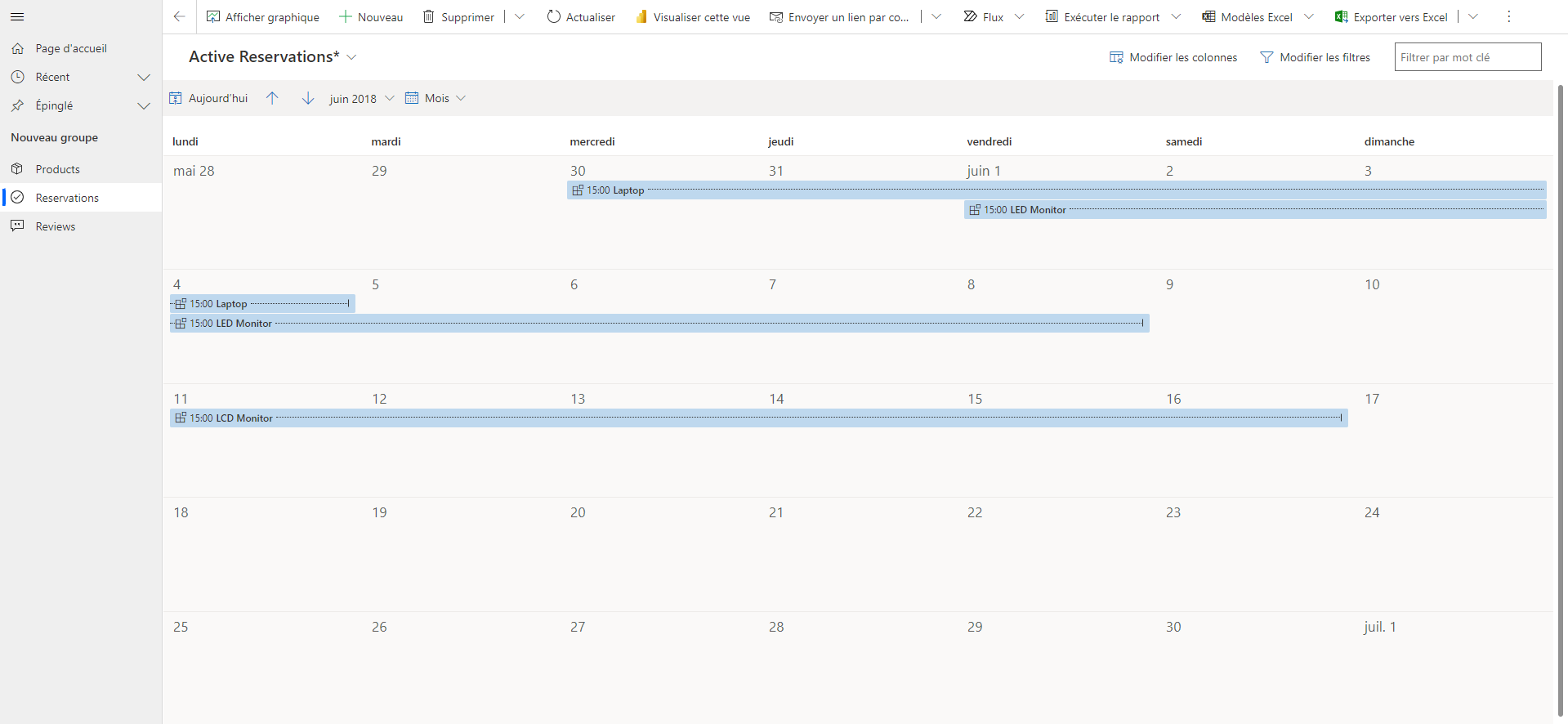Select the mai 28 day cell
The width and height of the screenshot is (1568, 724).
point(194,171)
